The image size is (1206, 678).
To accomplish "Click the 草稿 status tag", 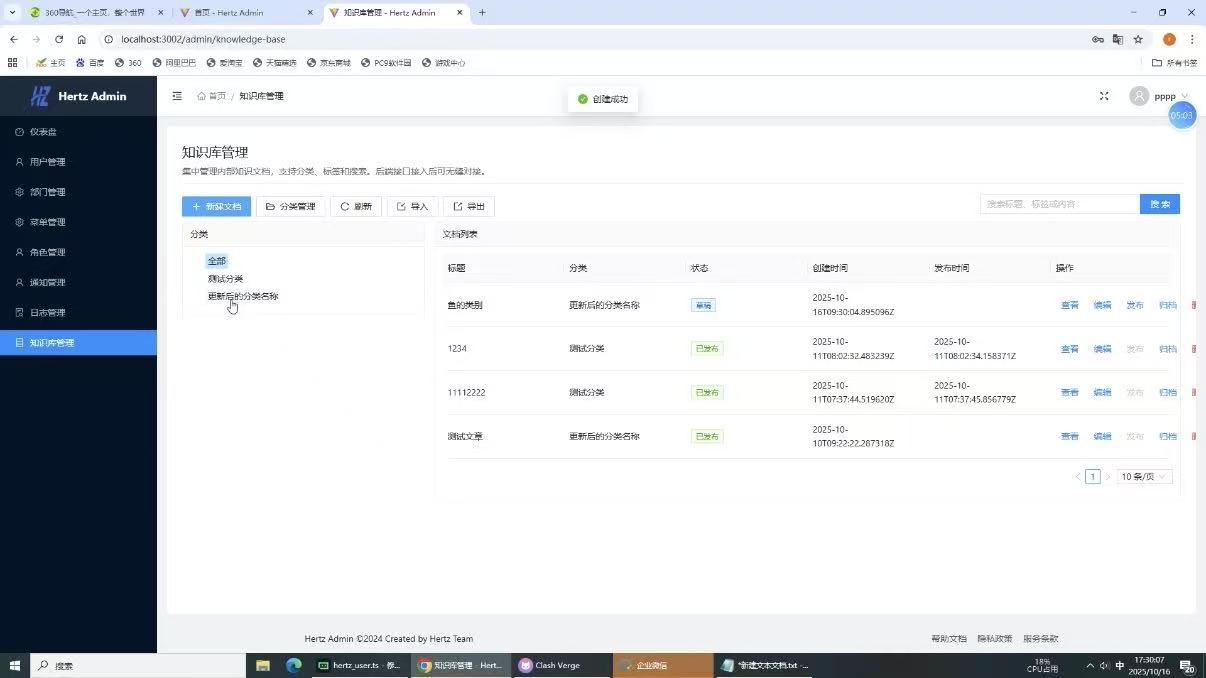I will click(703, 305).
